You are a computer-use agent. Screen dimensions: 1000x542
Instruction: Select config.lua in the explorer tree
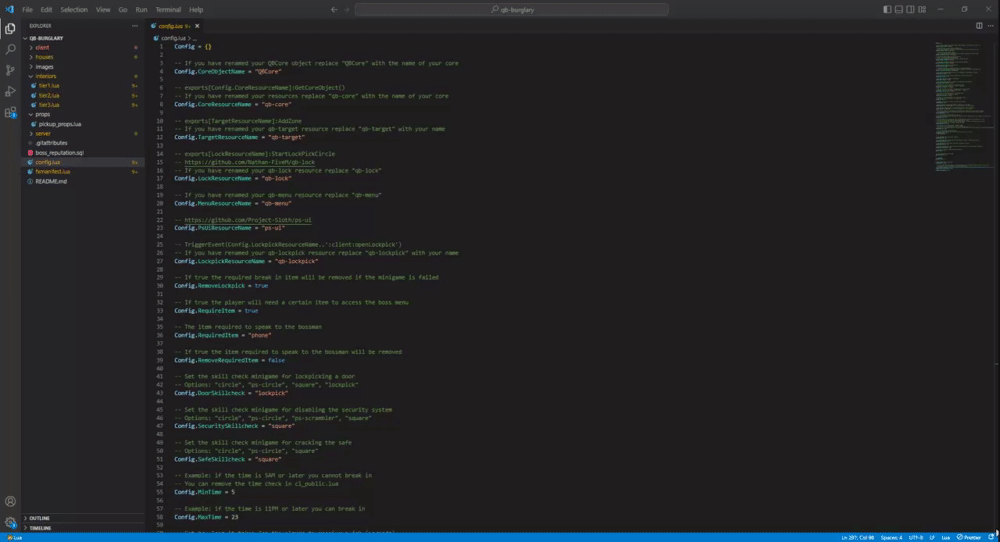pyautogui.click(x=83, y=163)
